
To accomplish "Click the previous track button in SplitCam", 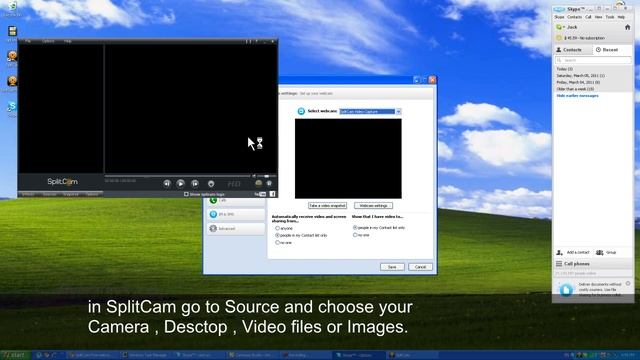I will coord(167,184).
